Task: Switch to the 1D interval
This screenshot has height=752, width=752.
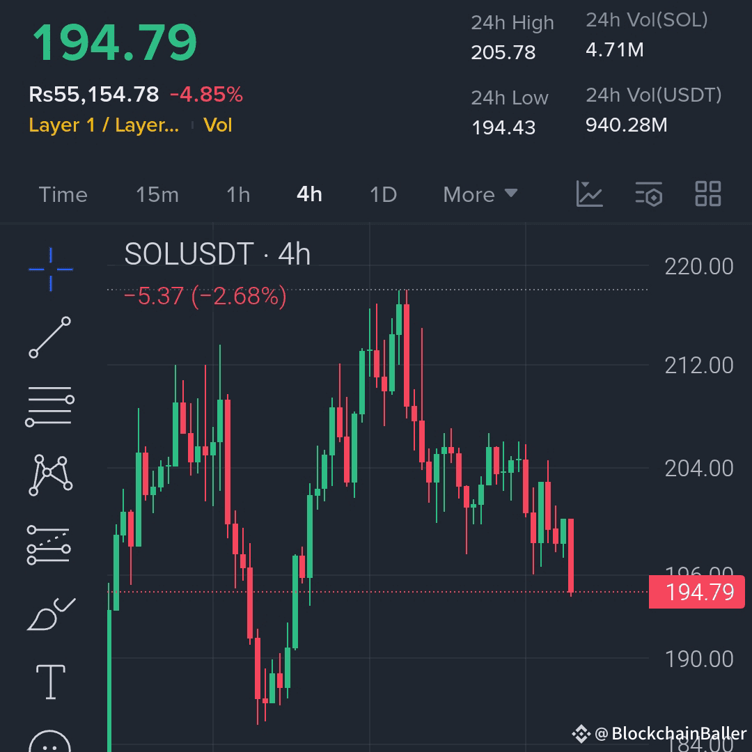Action: pyautogui.click(x=383, y=194)
